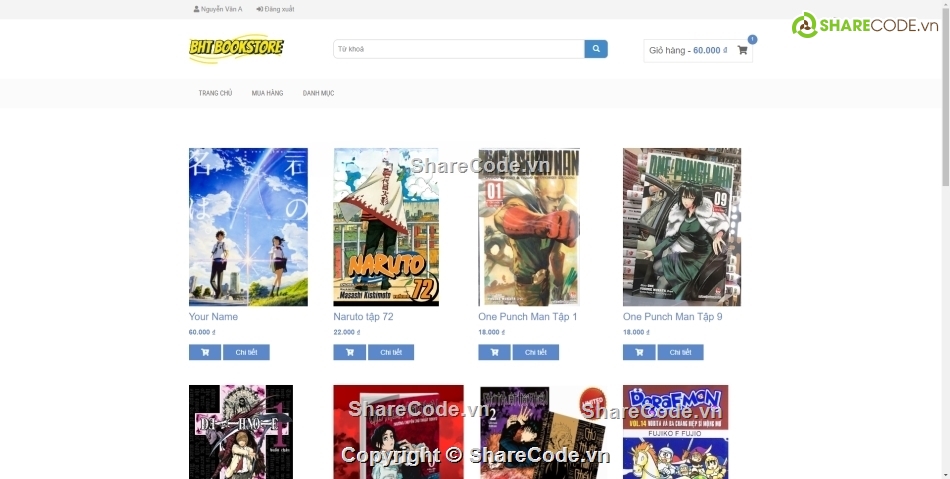Add One Punch Man Tập 1 to cart
950x479 pixels.
click(x=494, y=352)
